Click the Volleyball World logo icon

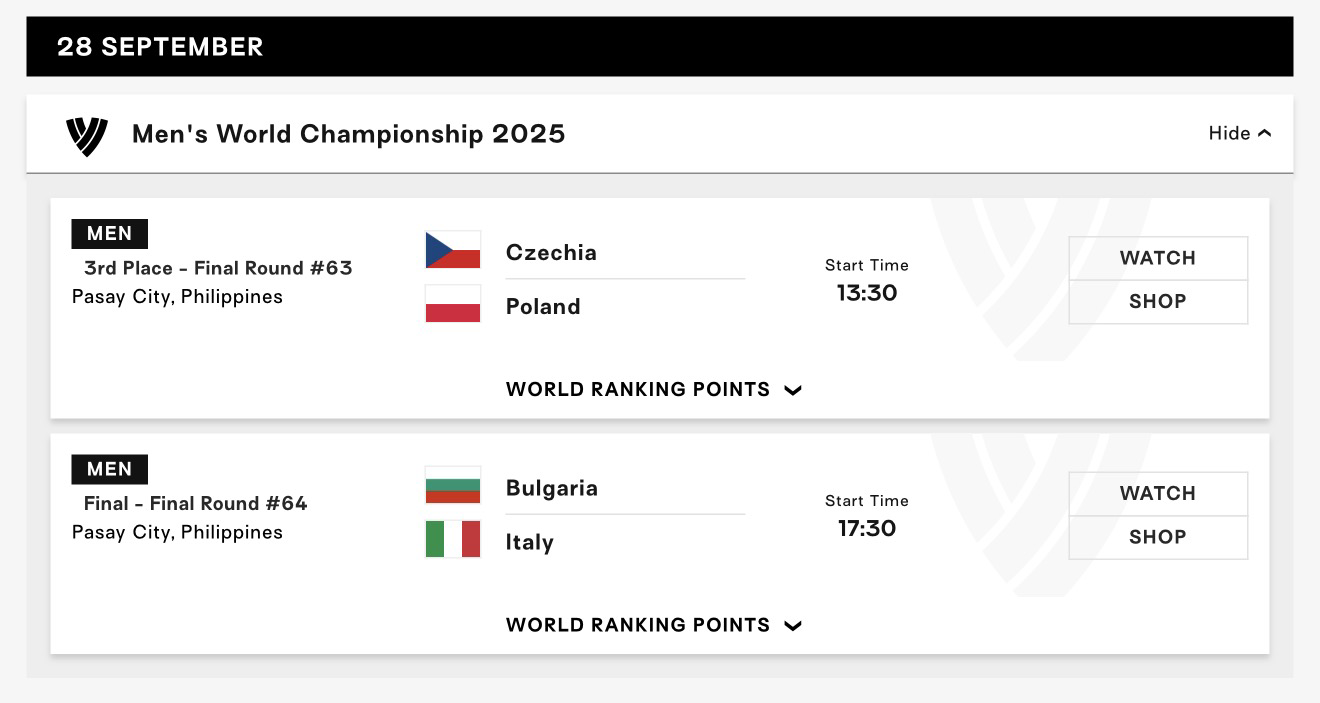(87, 134)
